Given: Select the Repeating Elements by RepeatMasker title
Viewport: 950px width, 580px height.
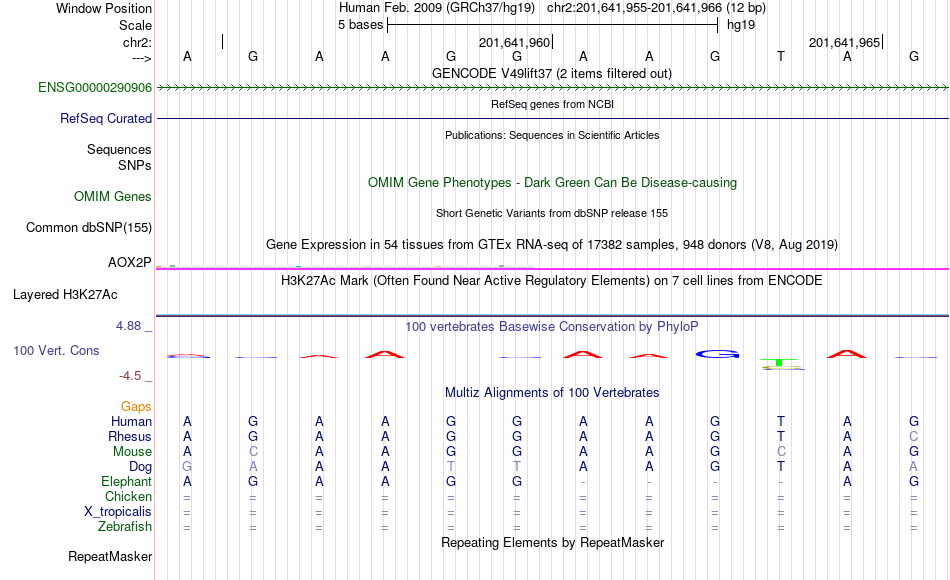Looking at the screenshot, I should point(552,542).
